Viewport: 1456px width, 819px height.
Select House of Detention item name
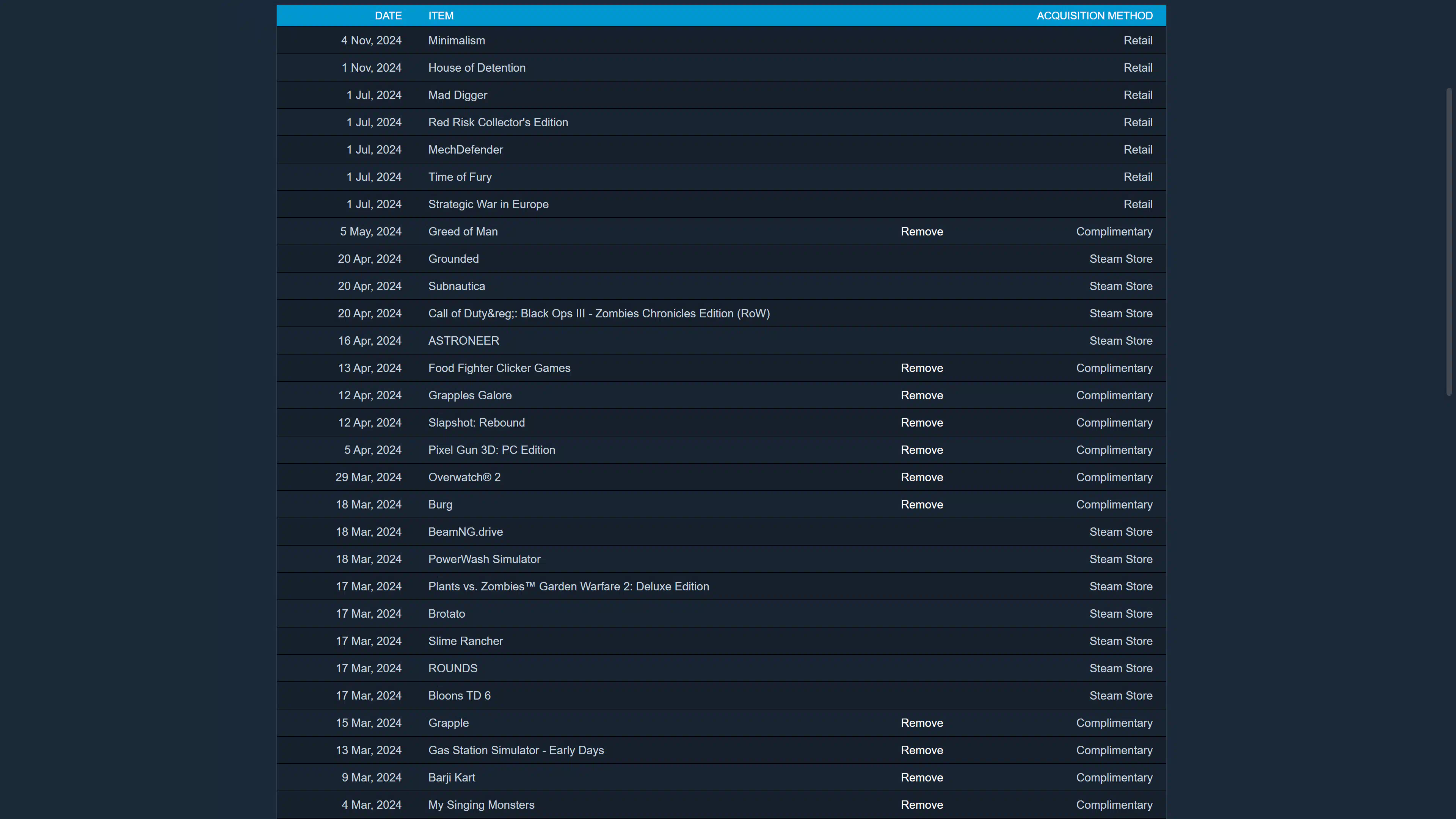click(x=477, y=68)
